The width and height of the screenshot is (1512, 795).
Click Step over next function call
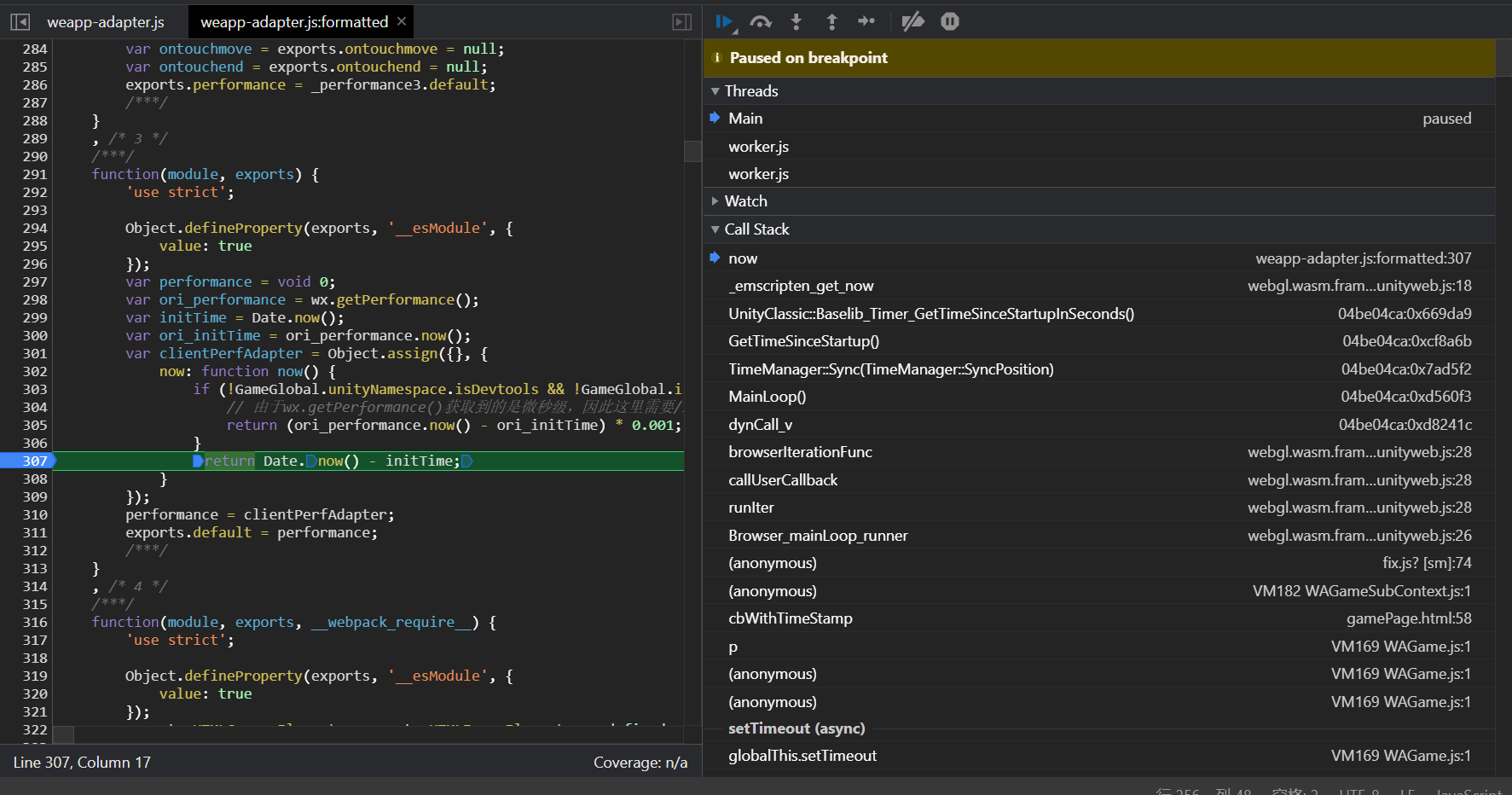tap(761, 22)
